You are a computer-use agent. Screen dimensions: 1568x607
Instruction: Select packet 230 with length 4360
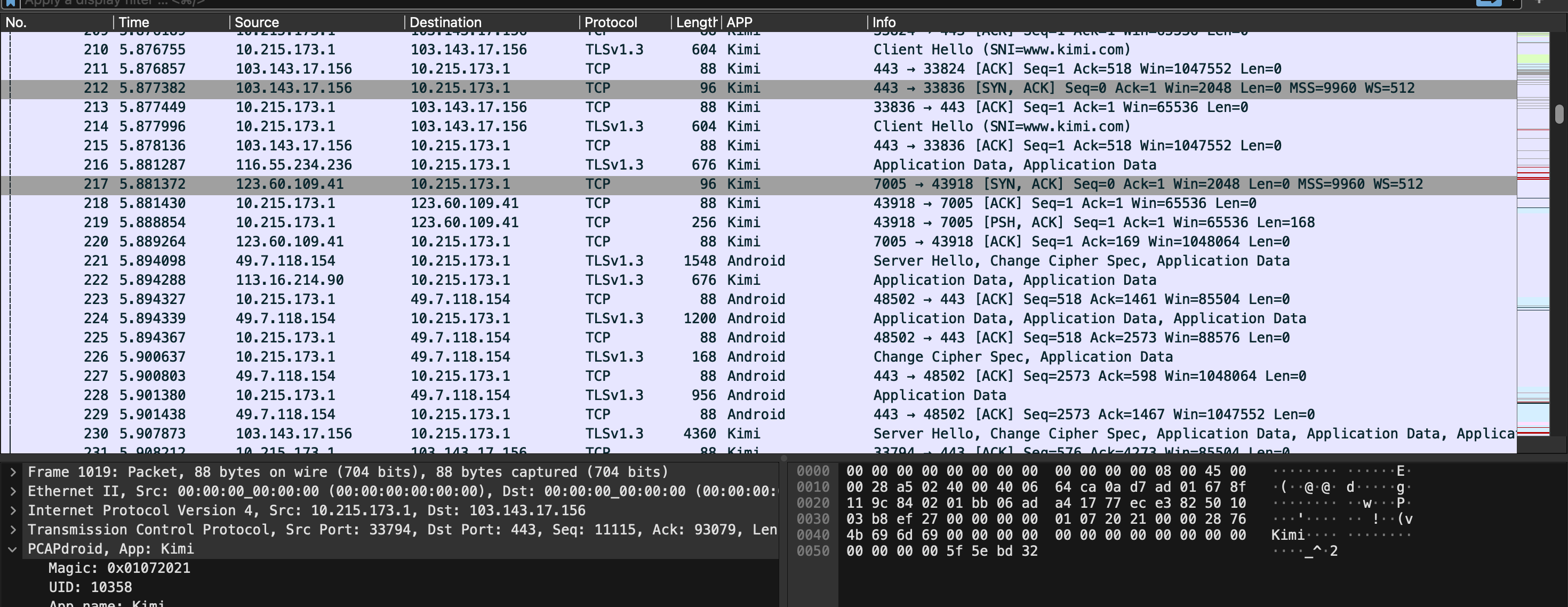pyautogui.click(x=758, y=434)
